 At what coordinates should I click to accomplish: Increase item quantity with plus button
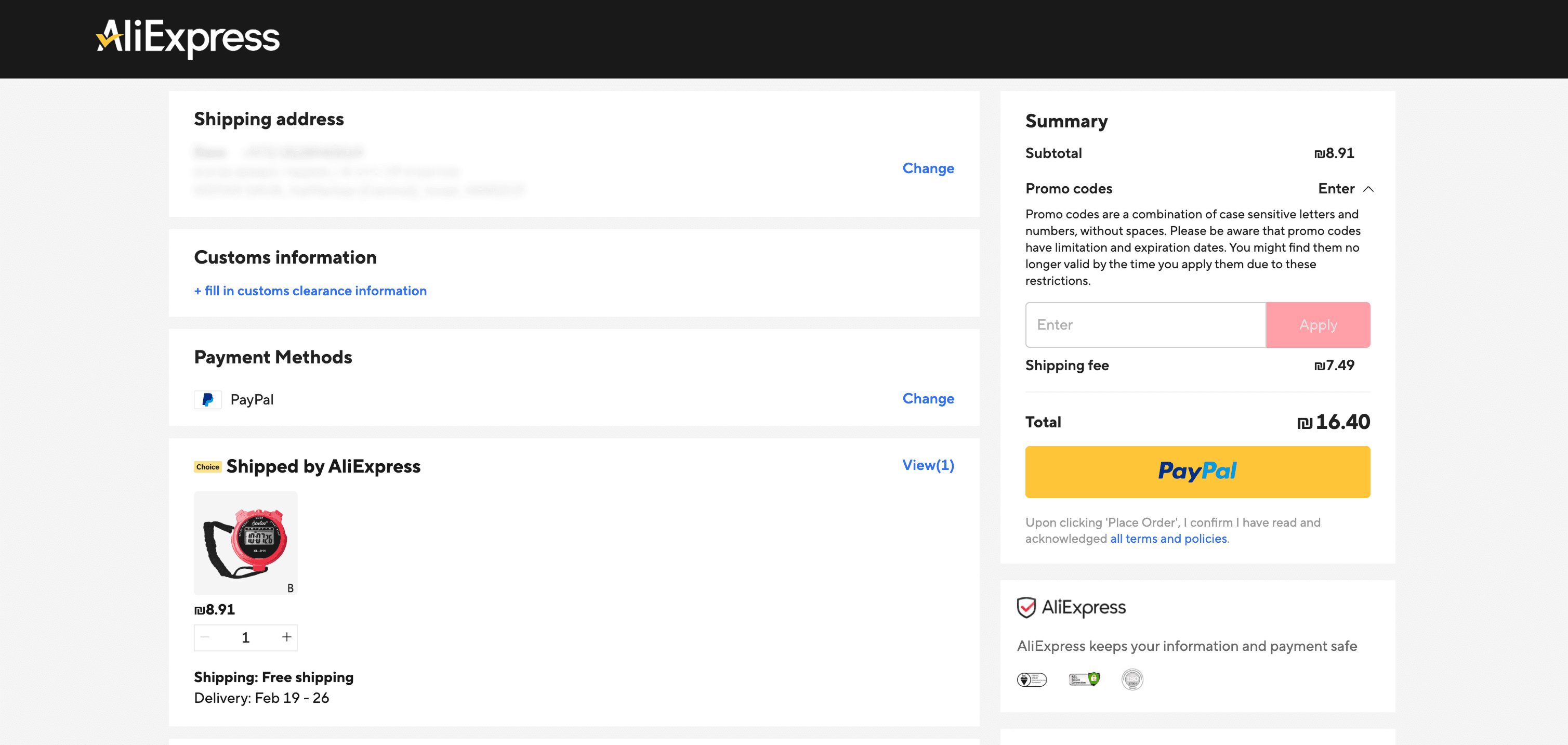[x=286, y=637]
